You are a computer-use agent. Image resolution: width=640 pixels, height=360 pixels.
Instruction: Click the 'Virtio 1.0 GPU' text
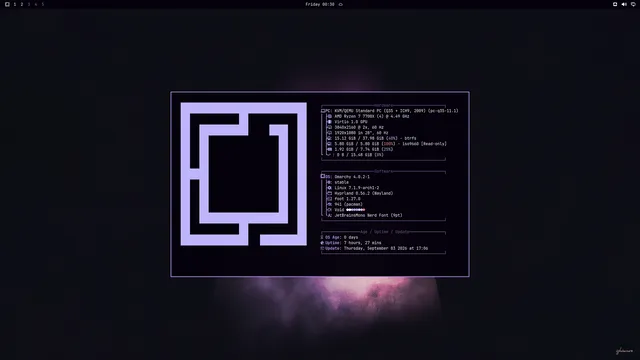351,122
